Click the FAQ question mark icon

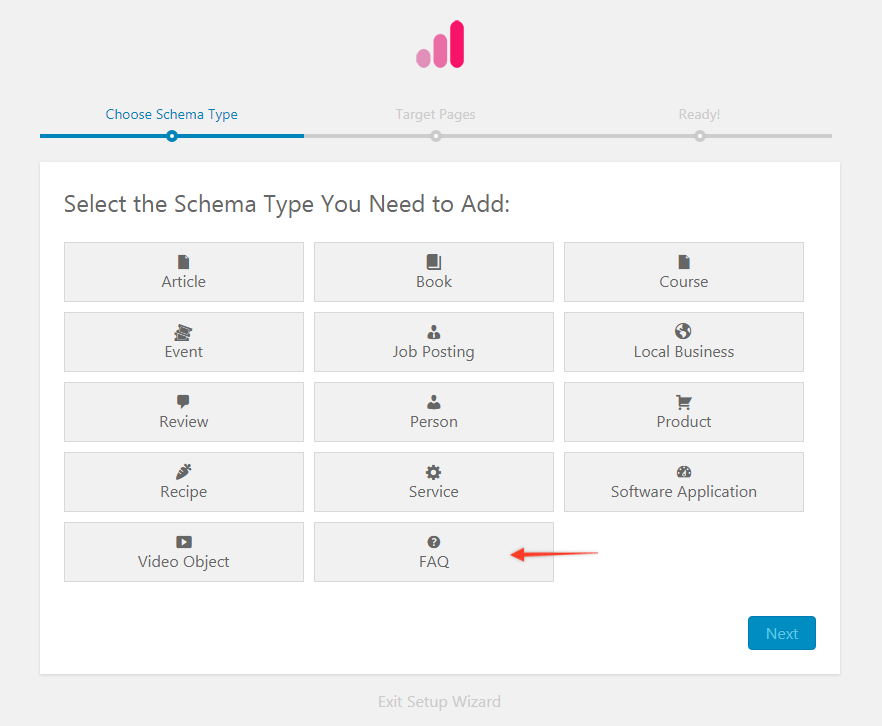(x=434, y=542)
